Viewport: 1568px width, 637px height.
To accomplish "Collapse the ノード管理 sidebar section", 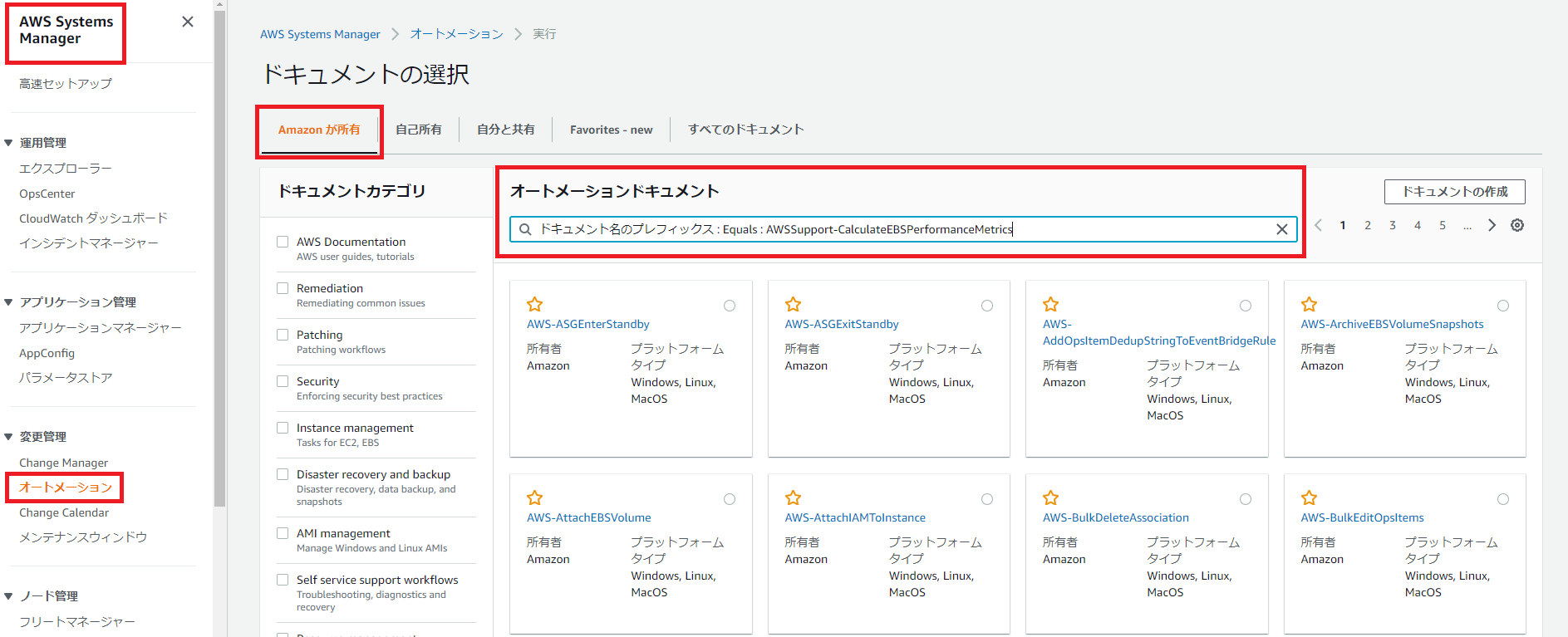I will [8, 596].
